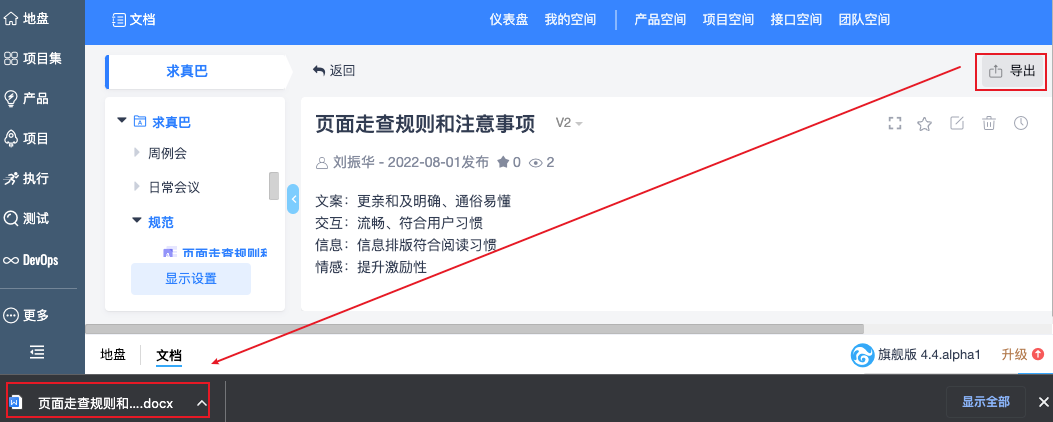This screenshot has width=1053, height=422.
Task: Open 测试 in the sidebar
Action: [27, 218]
